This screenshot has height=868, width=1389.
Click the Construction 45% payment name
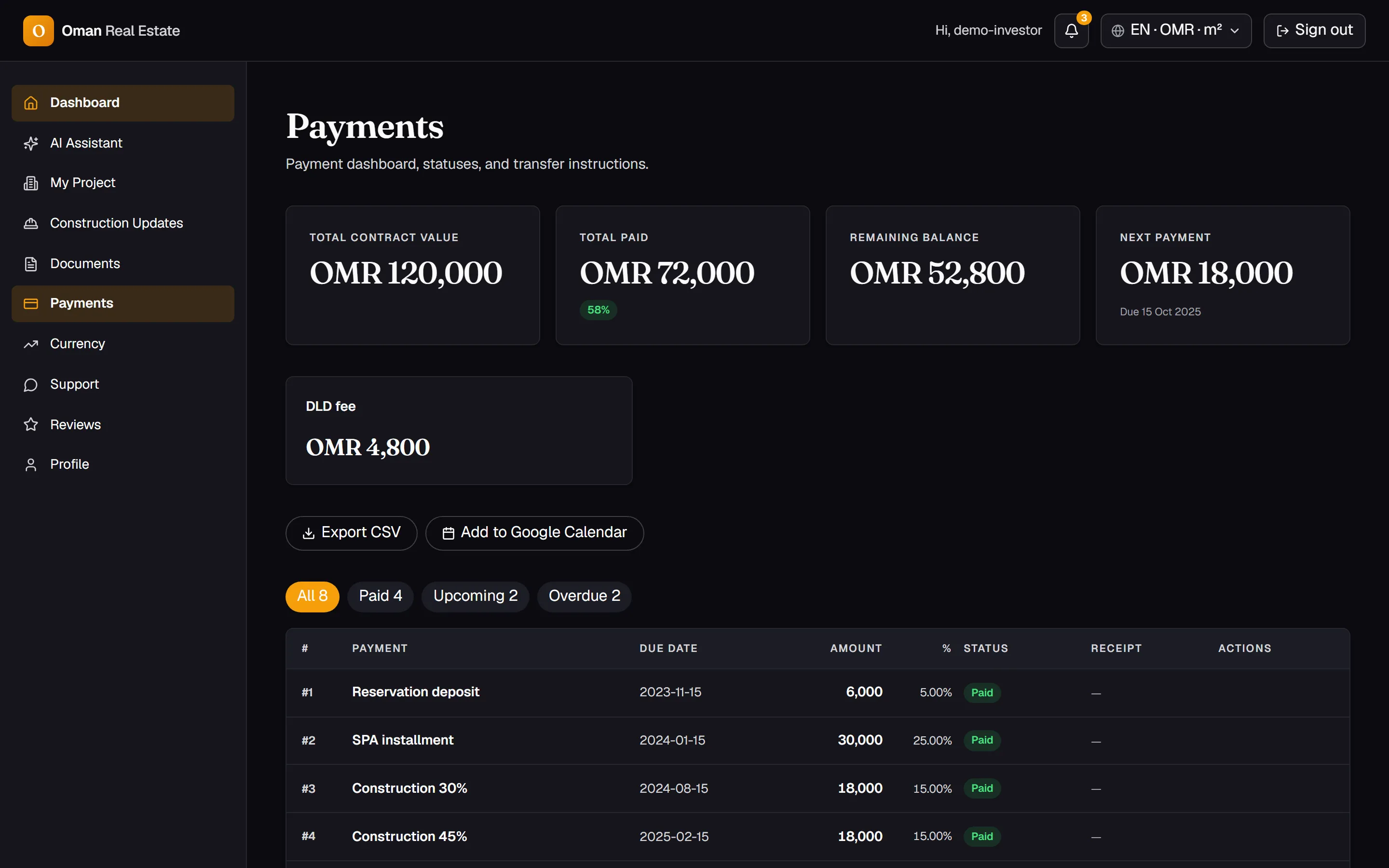(409, 837)
